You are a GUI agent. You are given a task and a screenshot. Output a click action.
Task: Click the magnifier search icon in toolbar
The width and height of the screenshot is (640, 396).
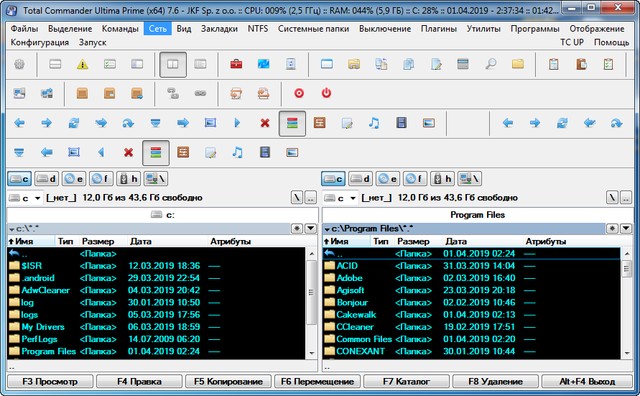click(490, 64)
